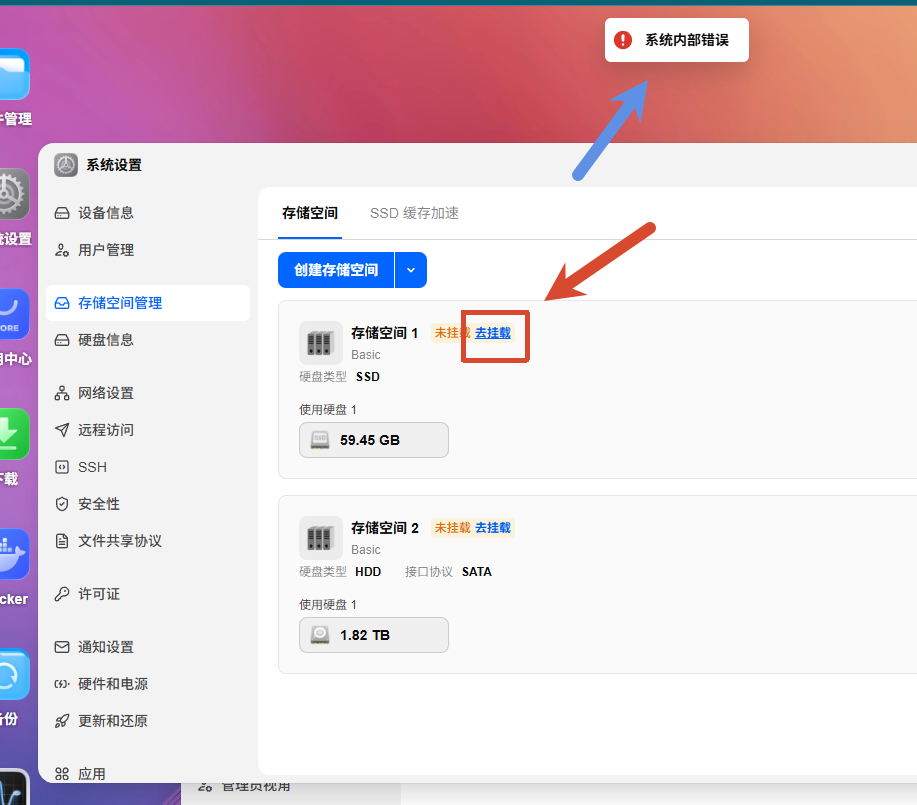Expand the 创建存储空间 dropdown arrow

411,270
